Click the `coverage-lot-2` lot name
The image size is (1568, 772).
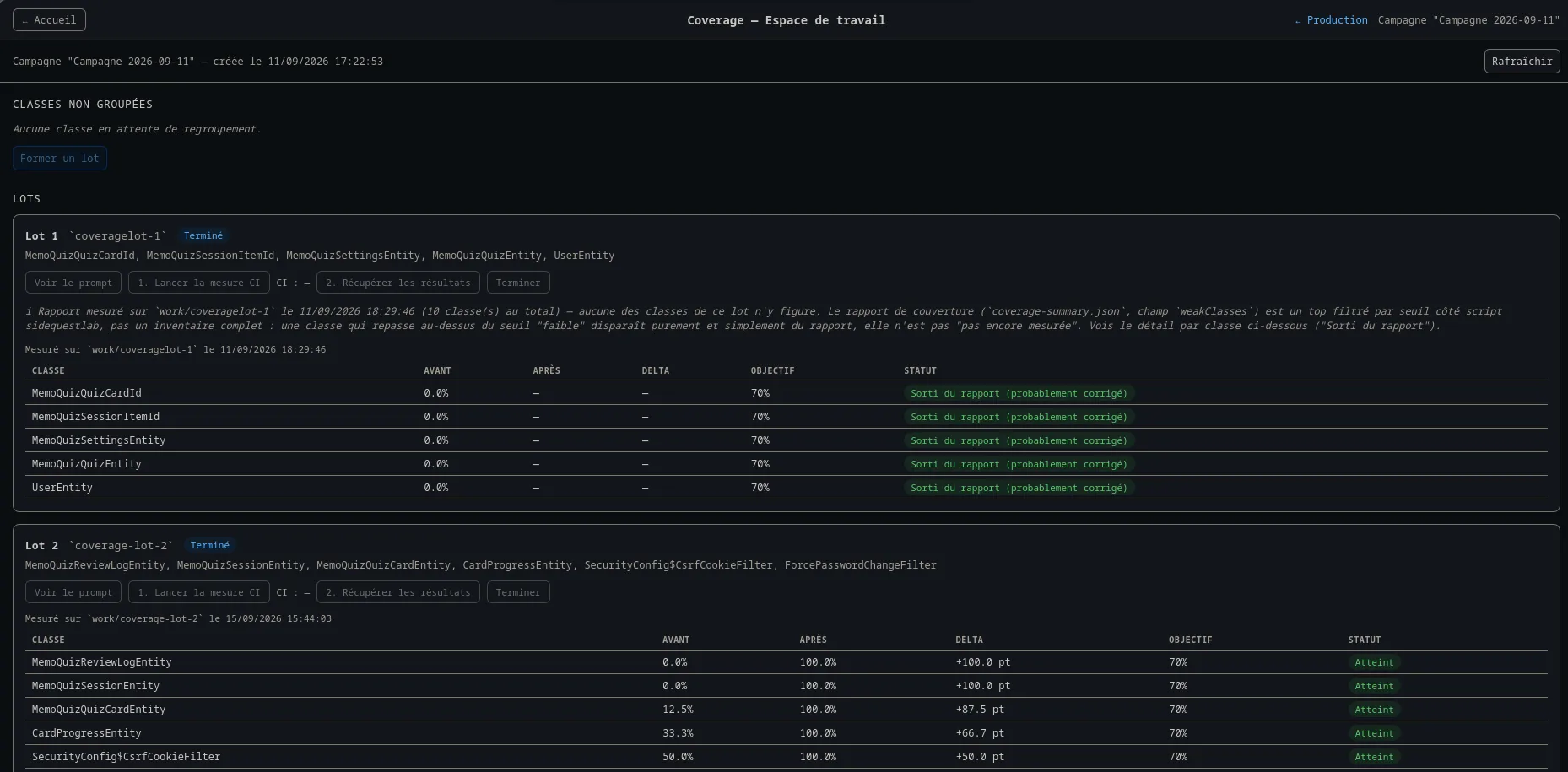[121, 546]
